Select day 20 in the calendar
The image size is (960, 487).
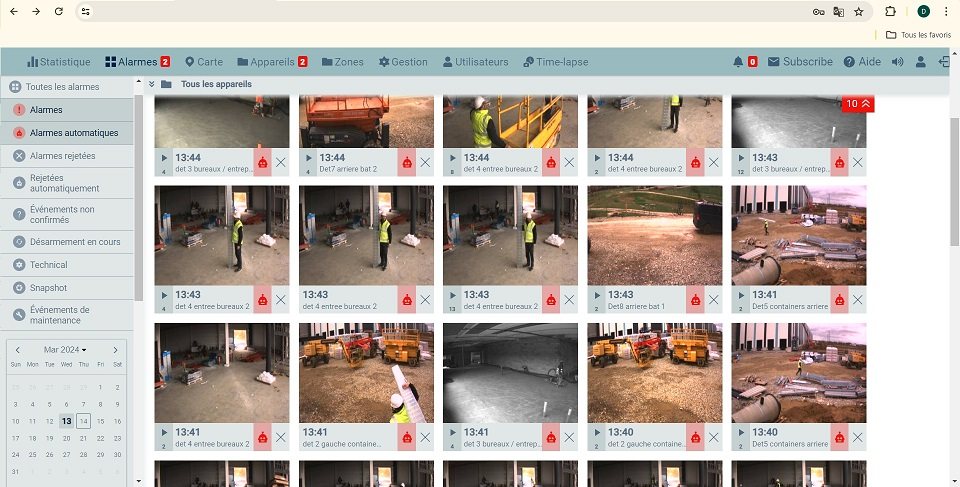coord(66,438)
